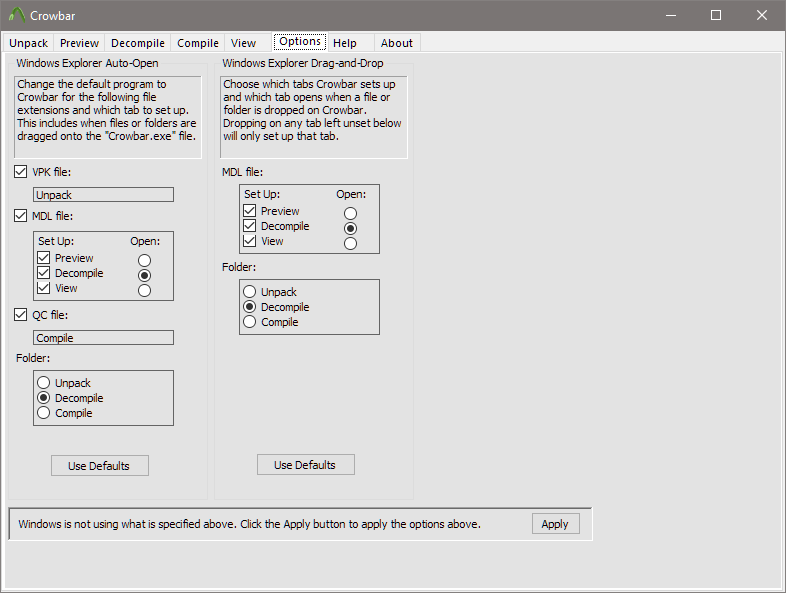786x593 pixels.
Task: Maximize the Crowbar window
Action: tap(716, 16)
